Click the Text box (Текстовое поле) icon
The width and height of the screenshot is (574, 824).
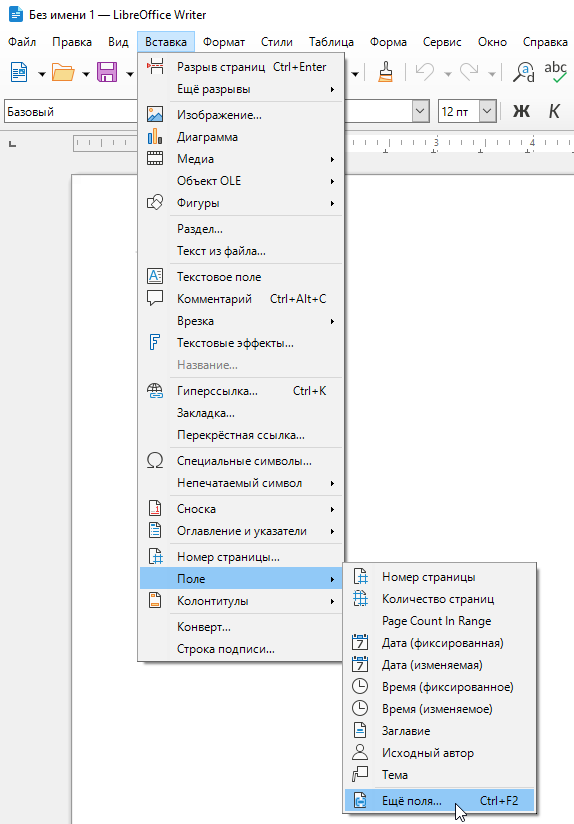(155, 276)
